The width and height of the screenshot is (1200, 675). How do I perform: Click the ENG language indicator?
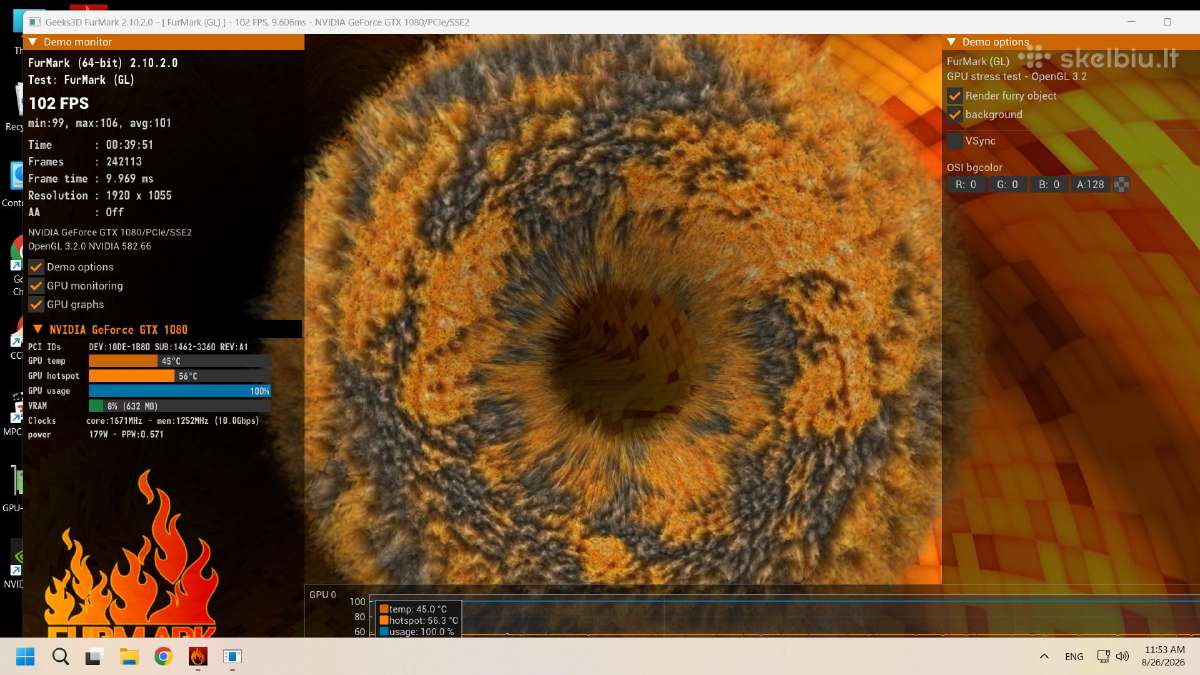1074,656
